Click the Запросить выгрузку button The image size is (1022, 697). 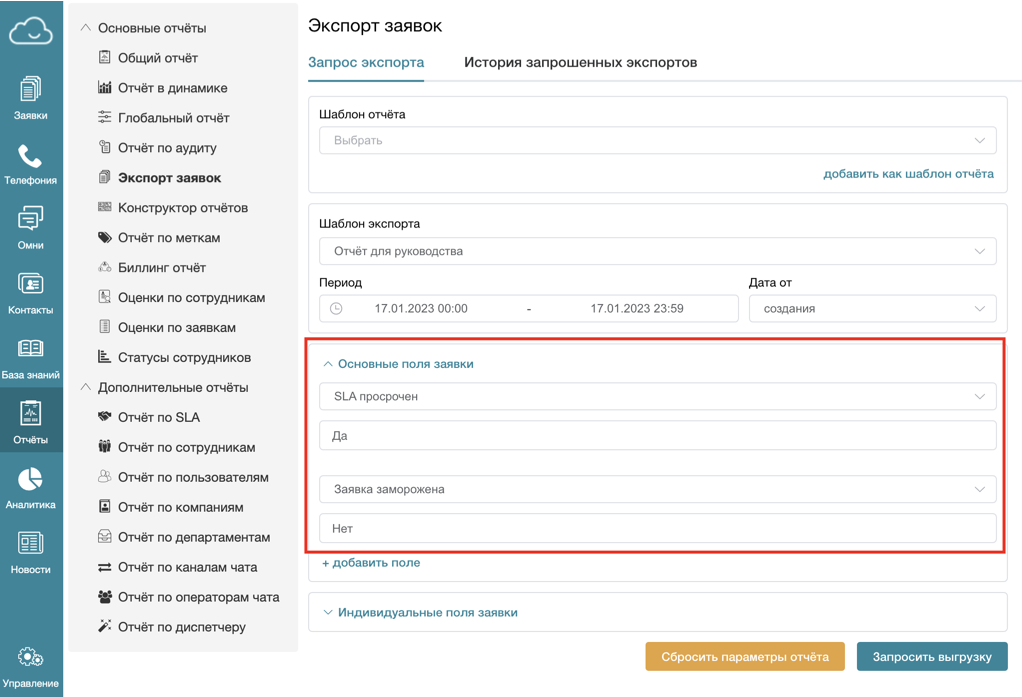tap(931, 656)
